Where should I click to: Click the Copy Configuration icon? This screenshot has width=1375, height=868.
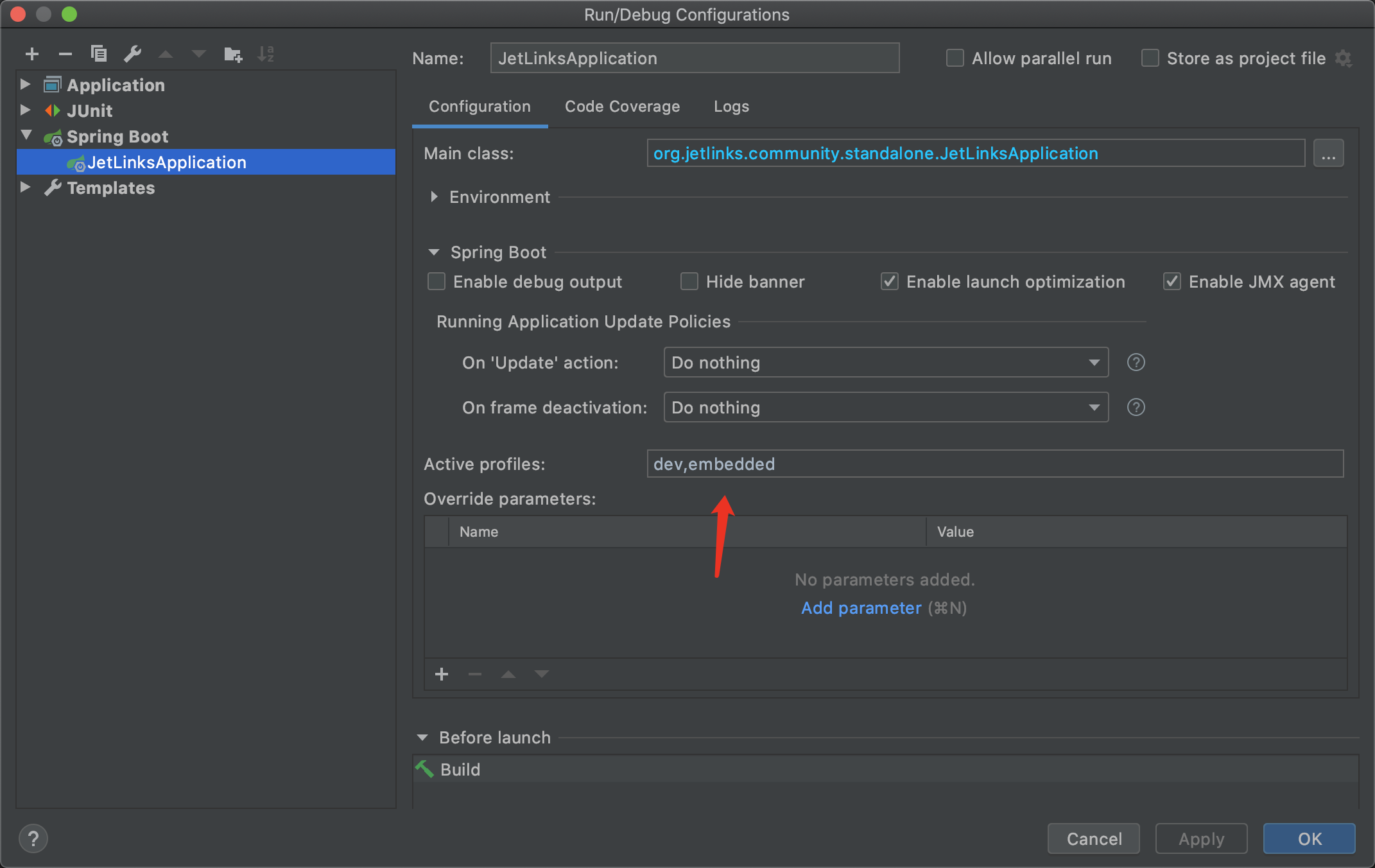pyautogui.click(x=99, y=54)
